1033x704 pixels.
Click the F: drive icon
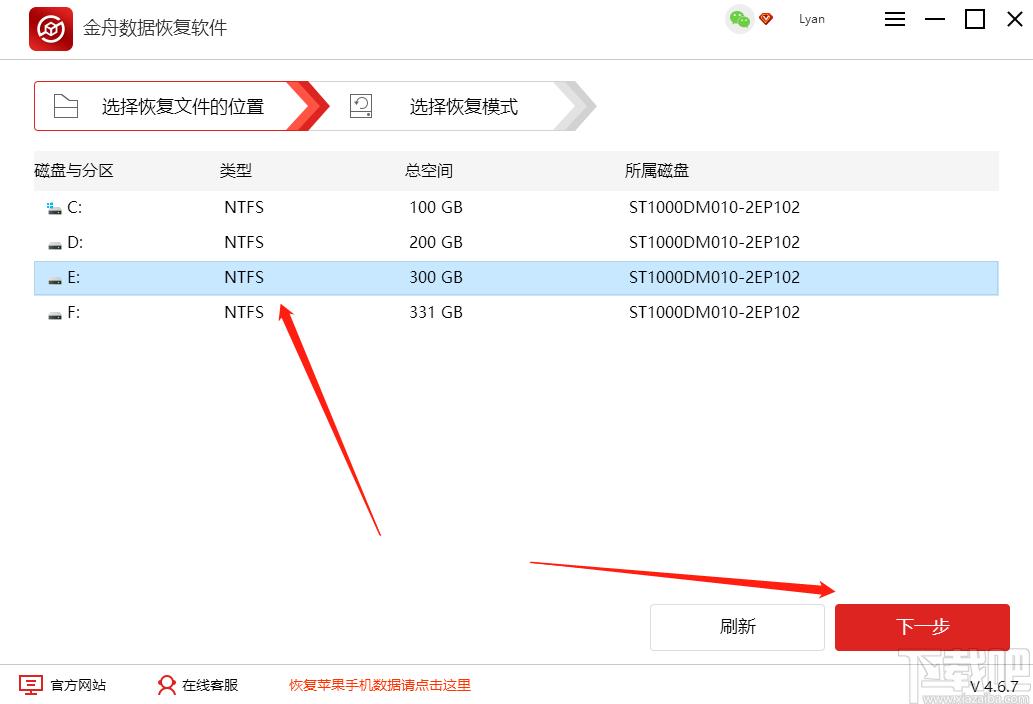click(x=55, y=315)
